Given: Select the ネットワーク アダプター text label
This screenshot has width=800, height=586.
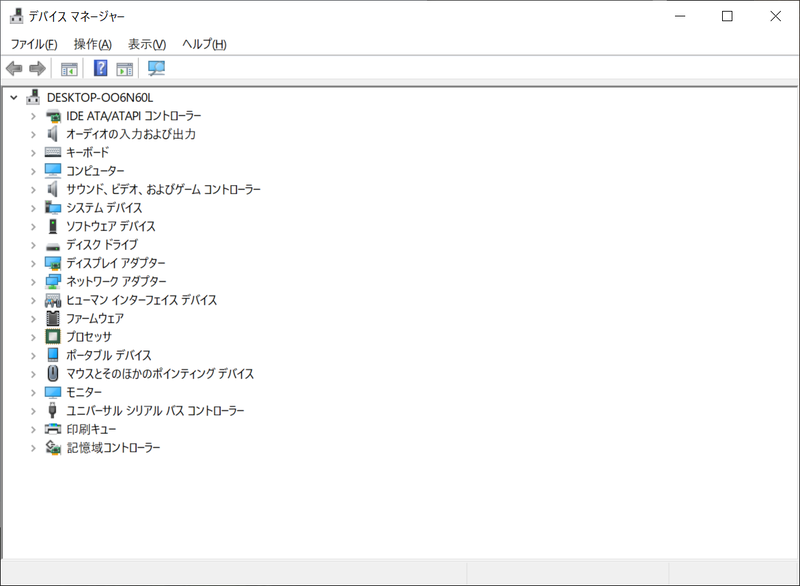Looking at the screenshot, I should [116, 282].
